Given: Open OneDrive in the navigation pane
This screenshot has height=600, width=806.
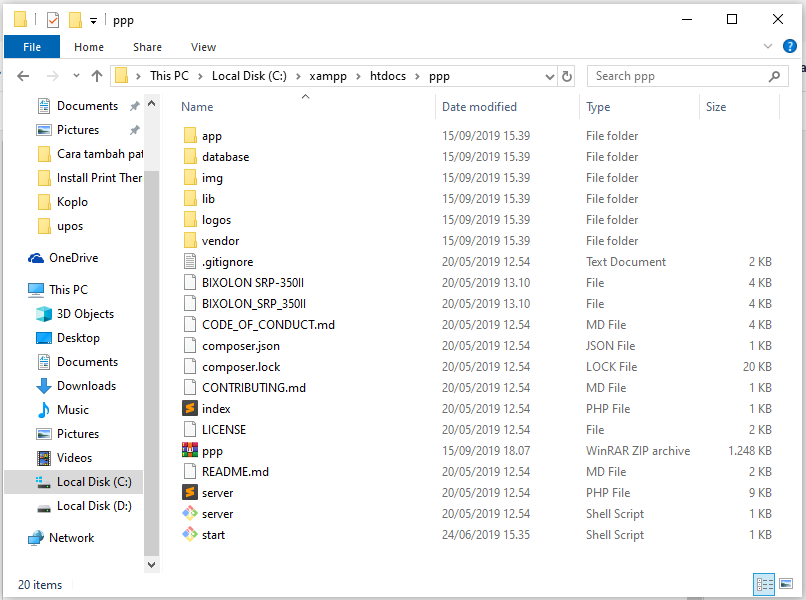Looking at the screenshot, I should (x=68, y=257).
